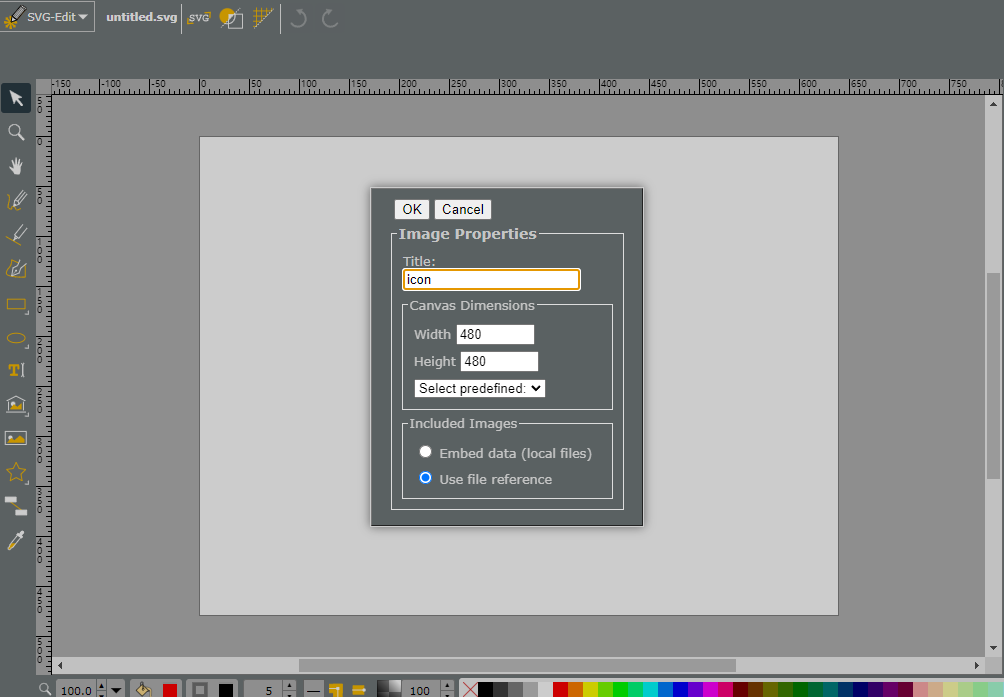1004x697 pixels.
Task: Choose the Star shape tool
Action: [x=16, y=472]
